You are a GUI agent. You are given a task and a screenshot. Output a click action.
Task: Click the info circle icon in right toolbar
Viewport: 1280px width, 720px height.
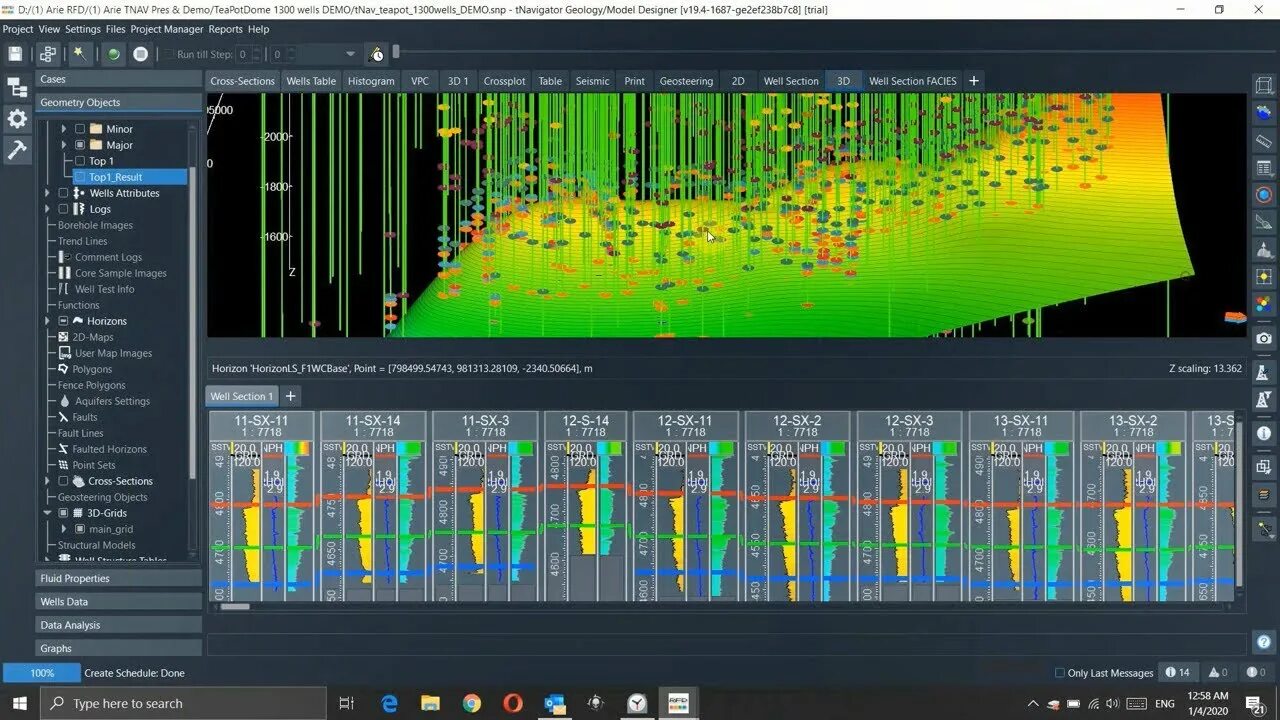point(1264,434)
